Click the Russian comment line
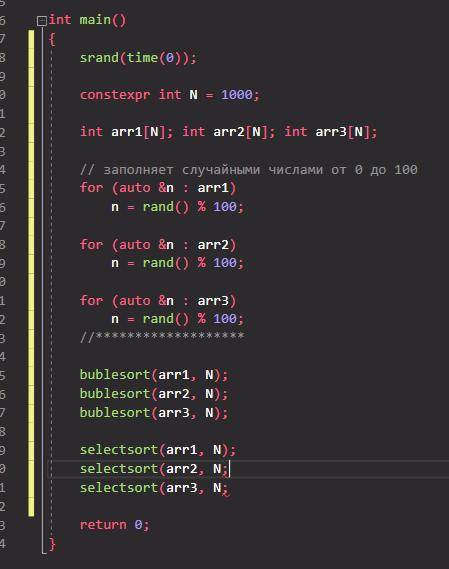Image resolution: width=449 pixels, height=569 pixels. coord(249,169)
